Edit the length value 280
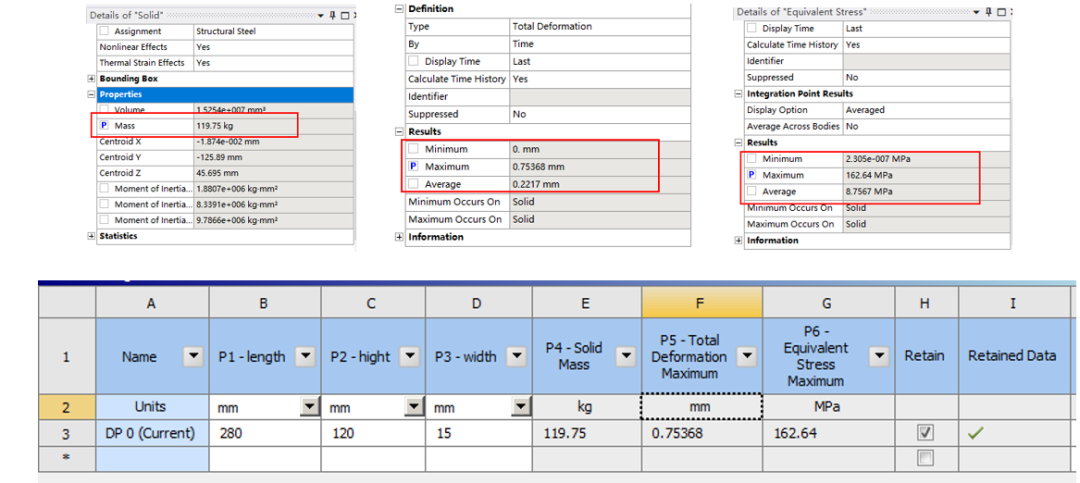The width and height of the screenshot is (1080, 483). [x=264, y=433]
